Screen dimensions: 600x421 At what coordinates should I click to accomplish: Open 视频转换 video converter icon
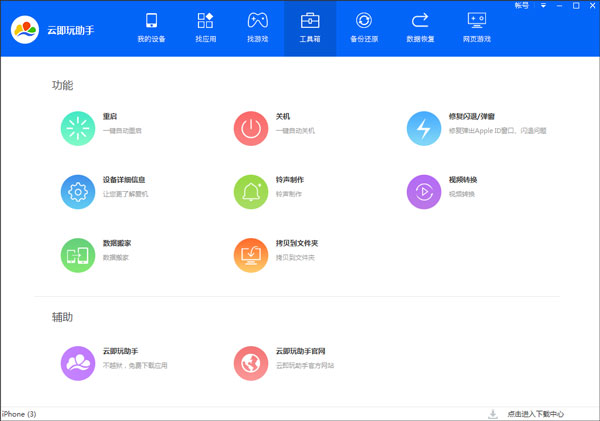pyautogui.click(x=423, y=192)
